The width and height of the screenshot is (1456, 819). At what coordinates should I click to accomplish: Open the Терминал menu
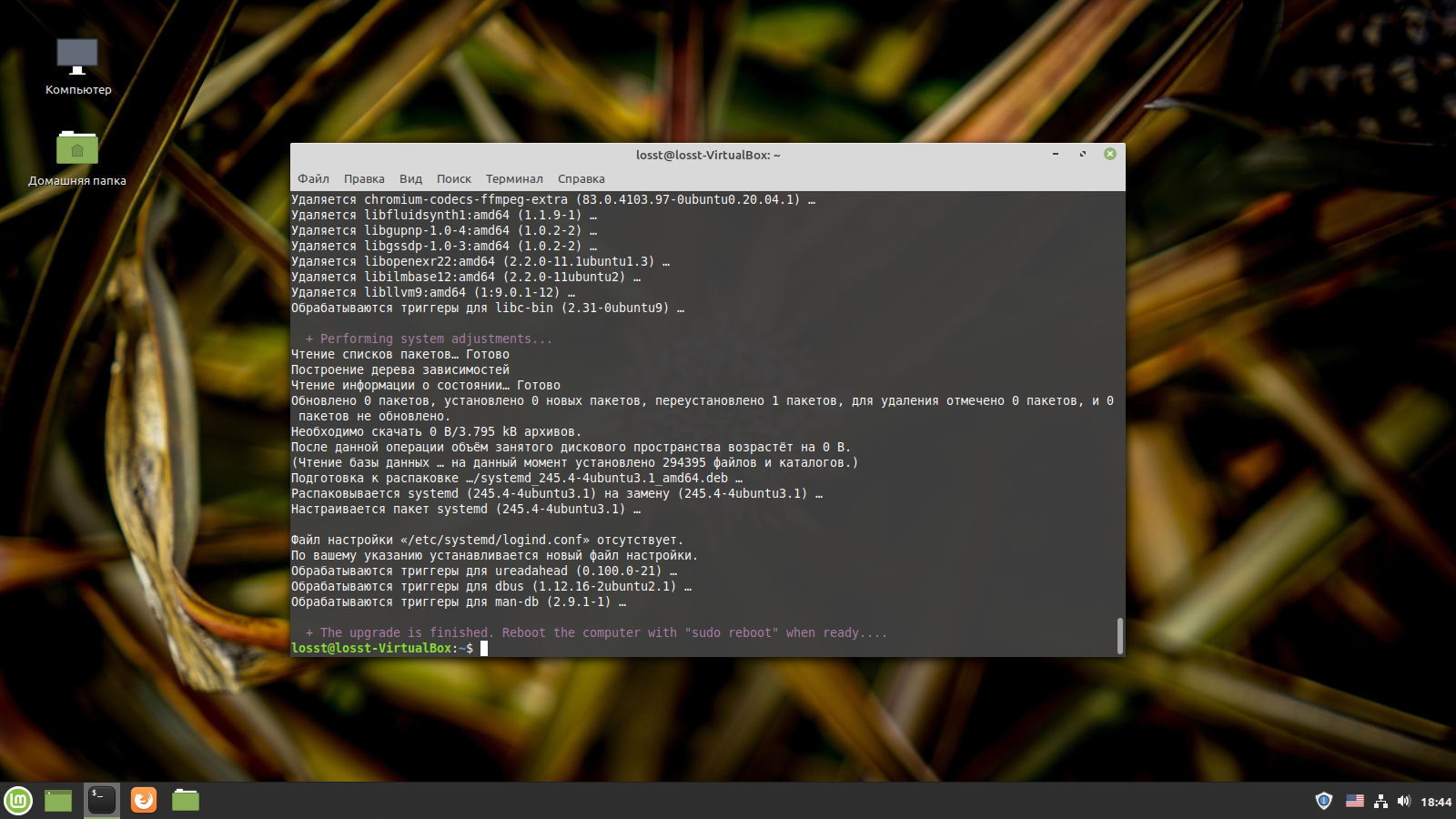pos(514,178)
